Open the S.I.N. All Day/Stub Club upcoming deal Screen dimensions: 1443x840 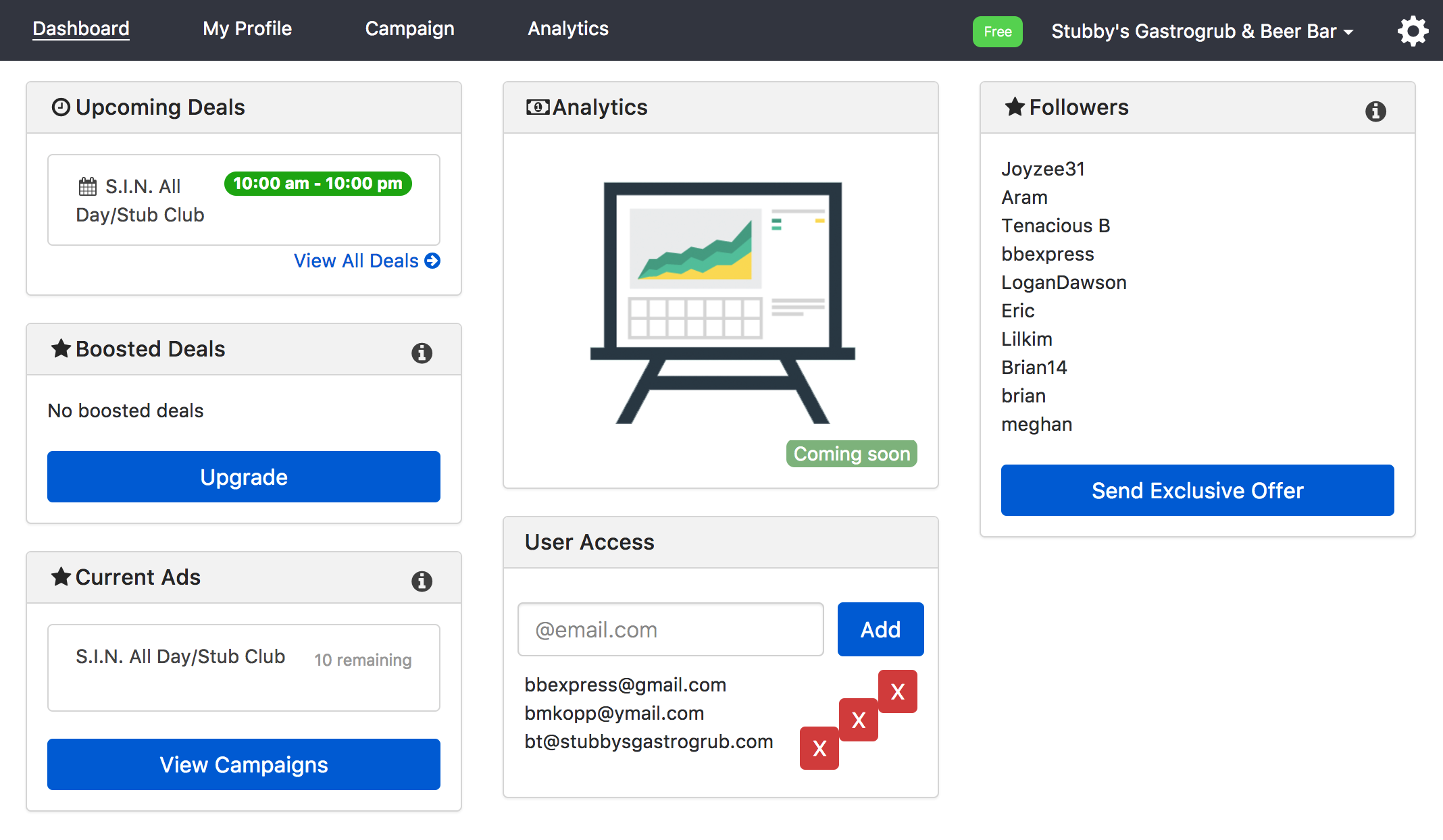(x=244, y=200)
